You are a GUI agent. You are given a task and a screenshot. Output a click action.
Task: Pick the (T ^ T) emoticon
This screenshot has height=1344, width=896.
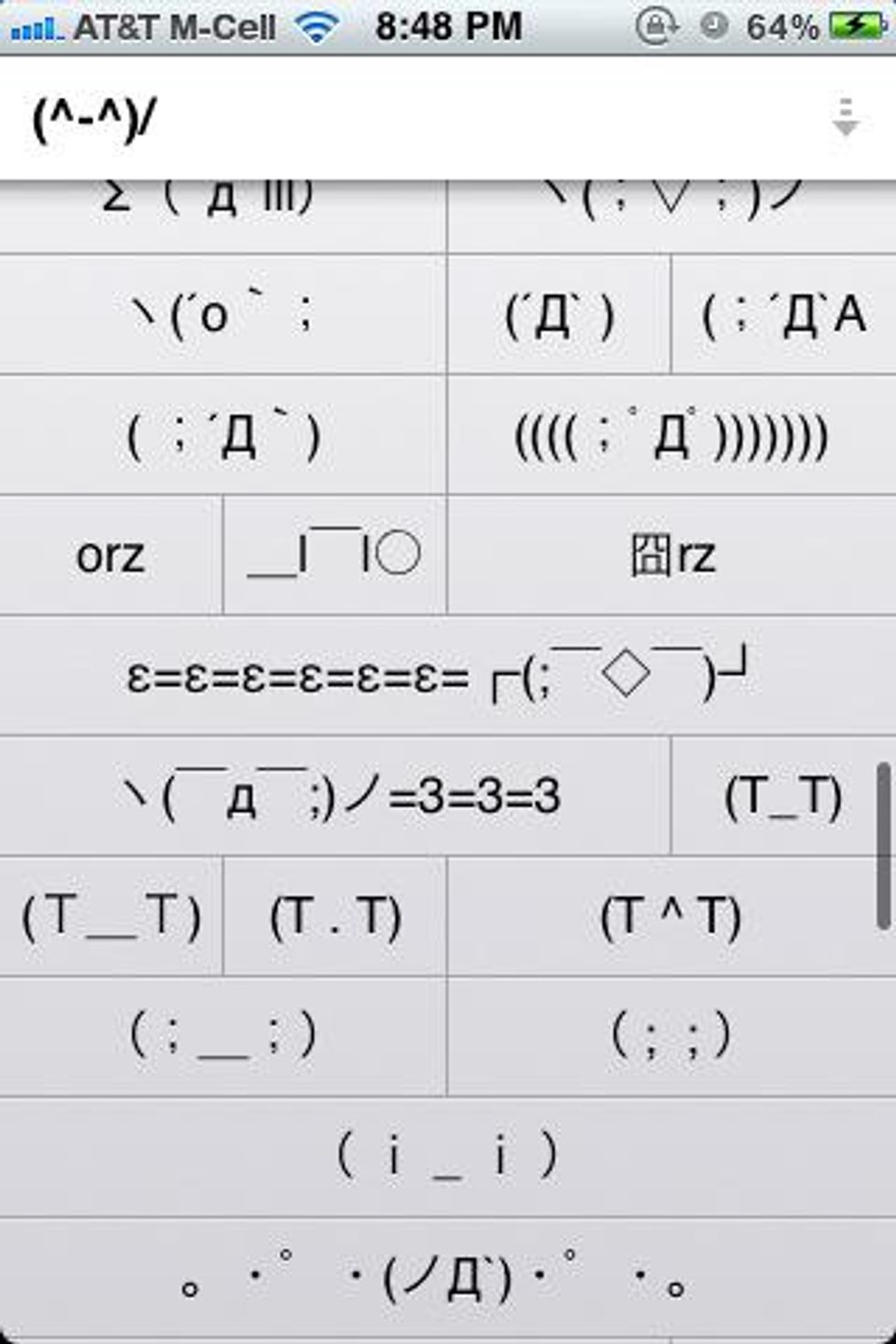tap(671, 916)
